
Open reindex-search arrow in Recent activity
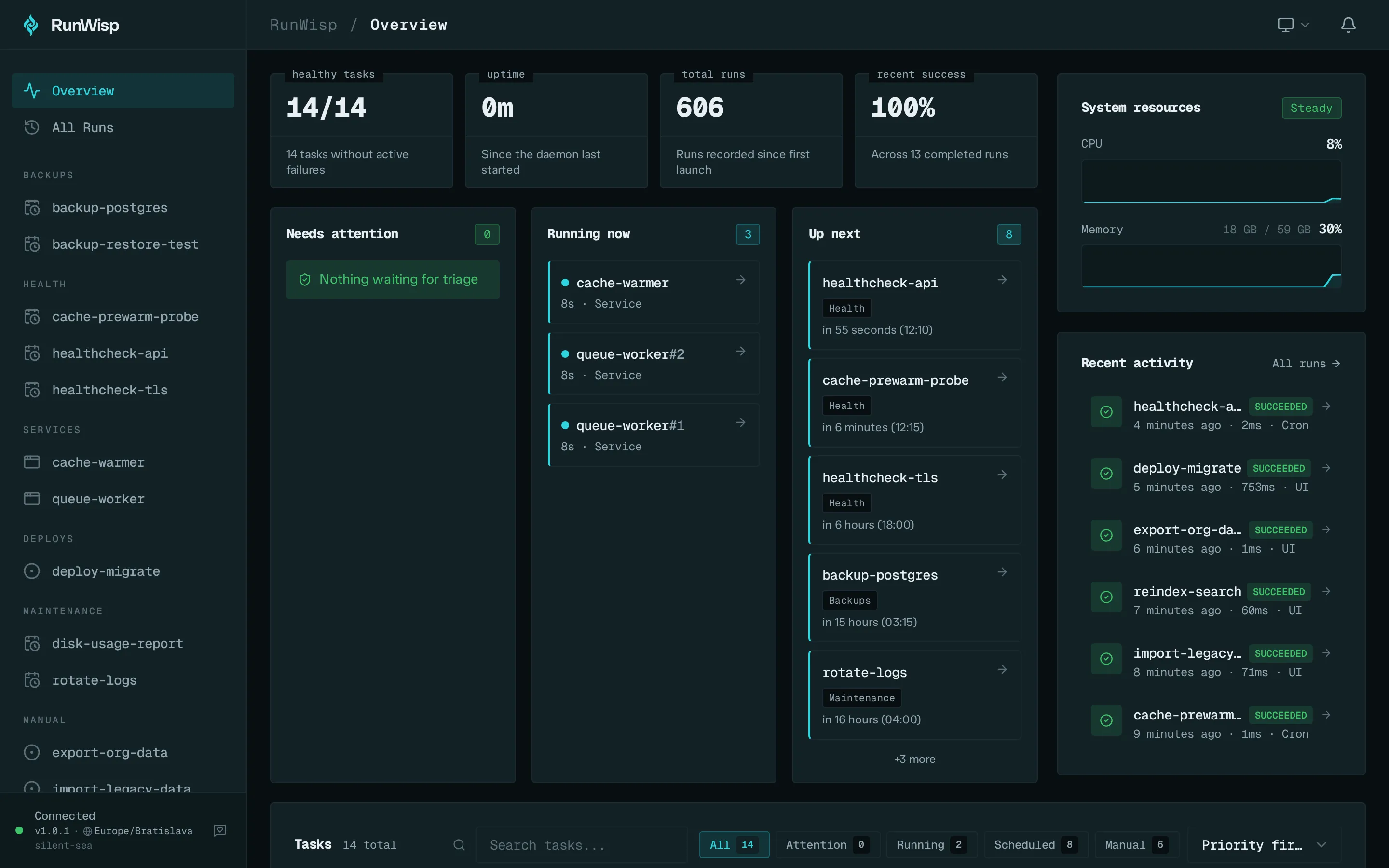point(1326,591)
